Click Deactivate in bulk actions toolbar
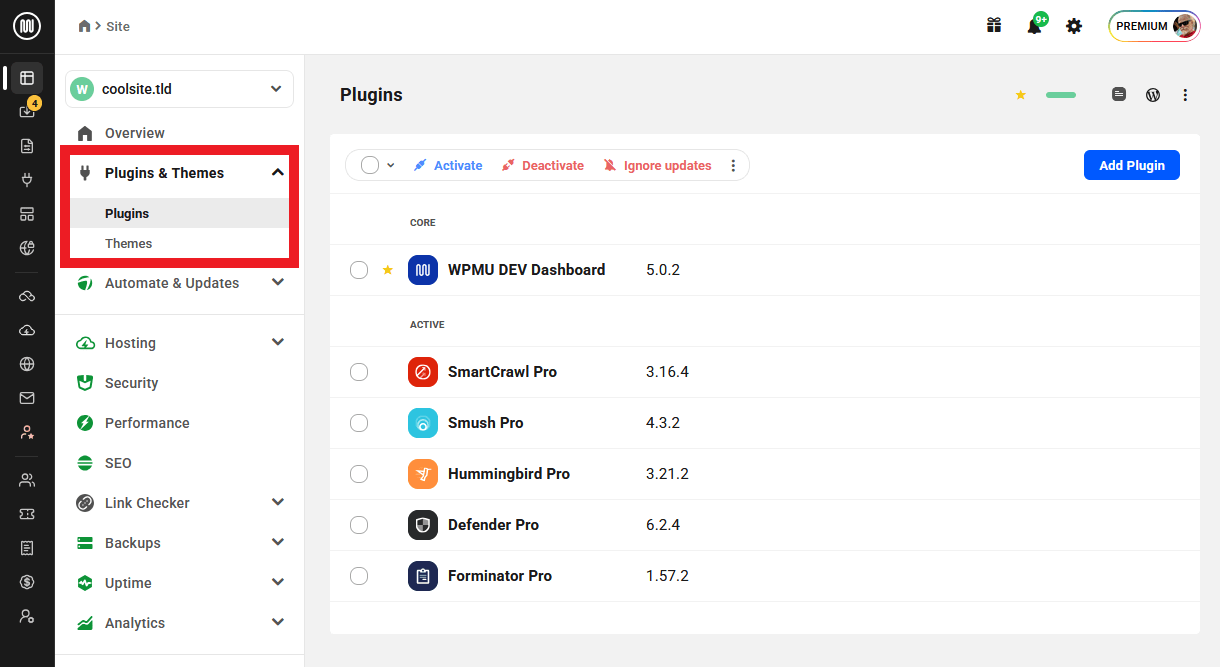Viewport: 1220px width, 667px height. (x=543, y=166)
